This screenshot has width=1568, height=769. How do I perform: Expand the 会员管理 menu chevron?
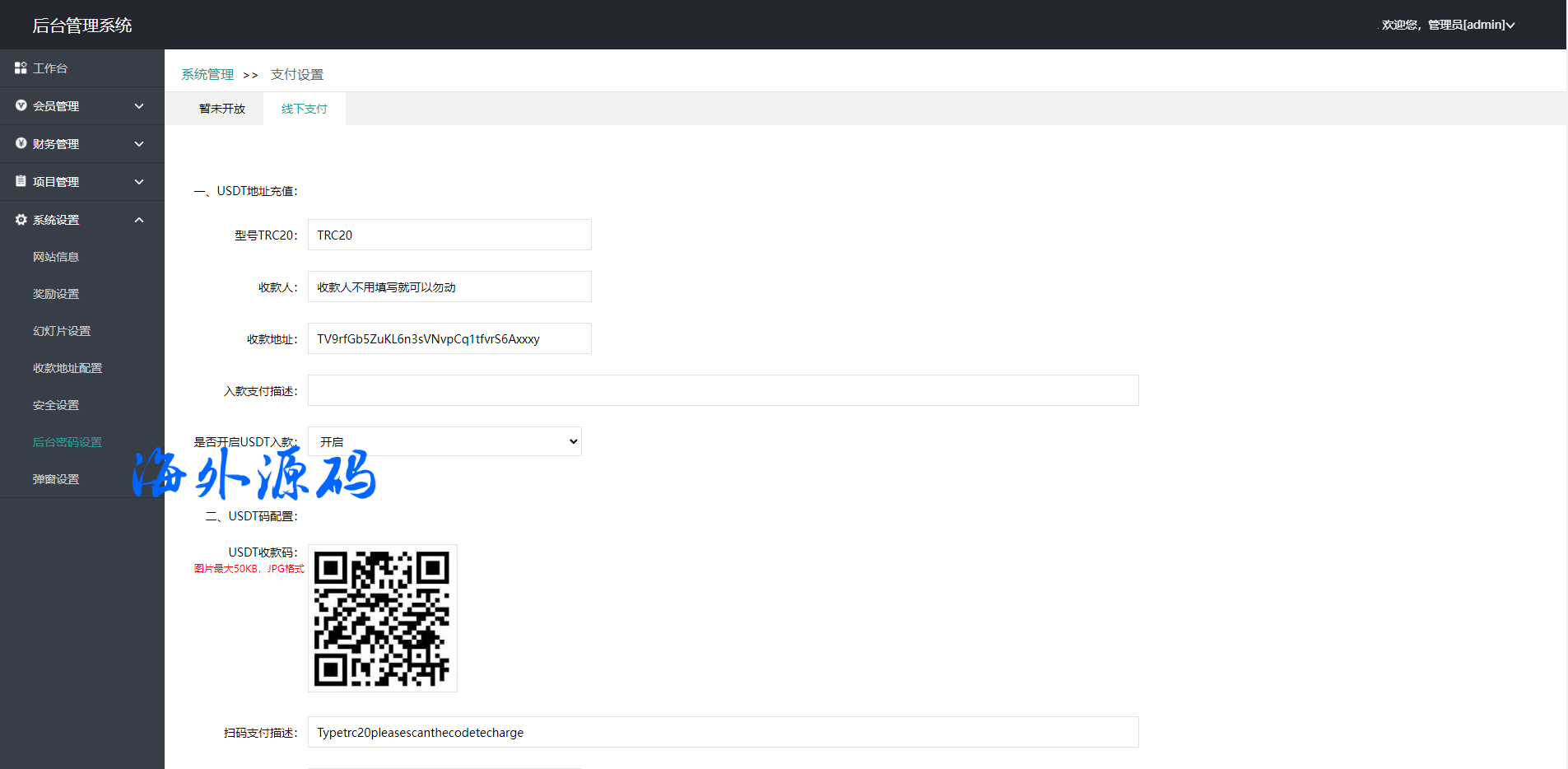pyautogui.click(x=139, y=106)
